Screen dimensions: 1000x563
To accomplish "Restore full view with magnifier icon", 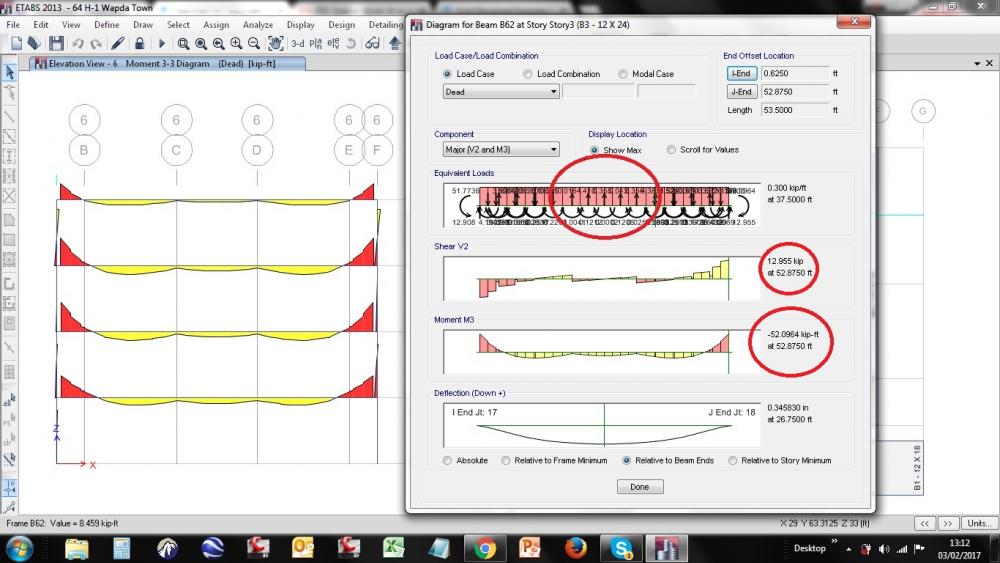I will (201, 43).
